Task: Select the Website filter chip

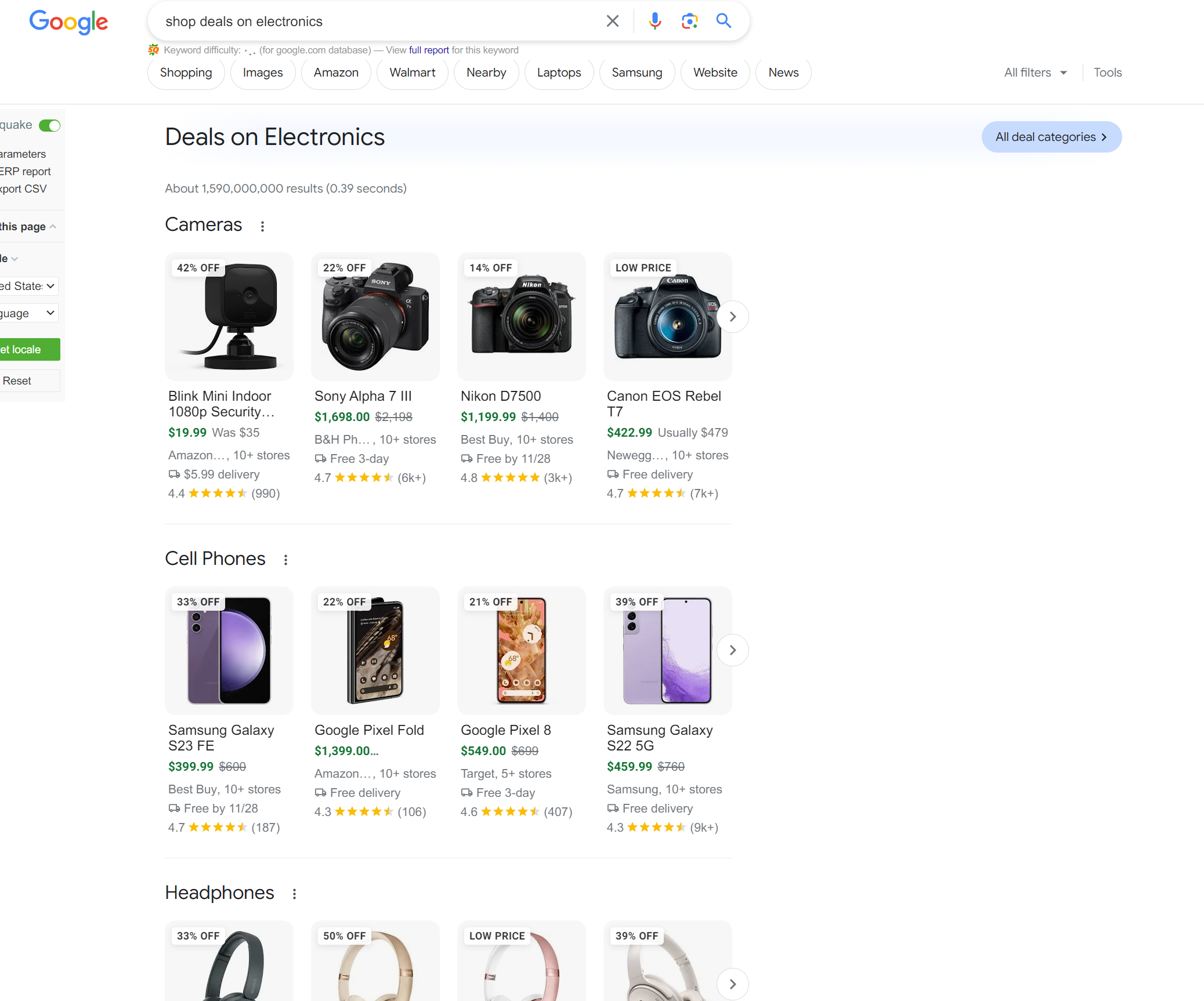Action: tap(715, 73)
